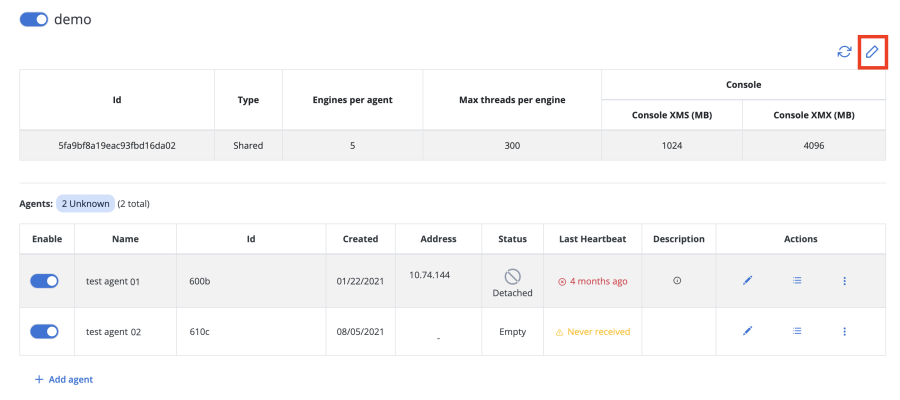900x400 pixels.
Task: Toggle the demo pool switch
Action: pyautogui.click(x=34, y=20)
